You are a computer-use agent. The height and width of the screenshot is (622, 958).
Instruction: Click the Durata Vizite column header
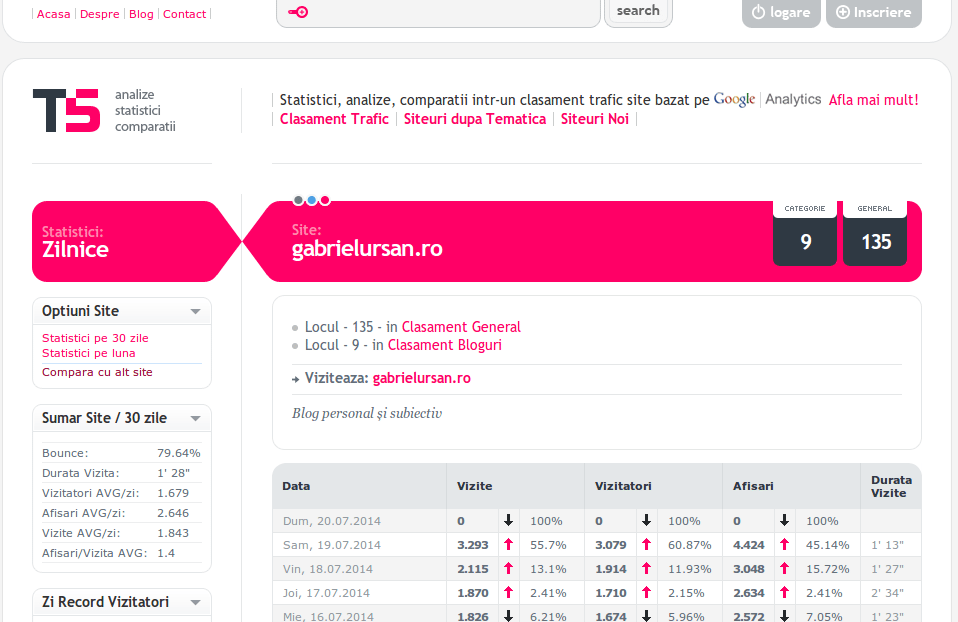coord(891,486)
